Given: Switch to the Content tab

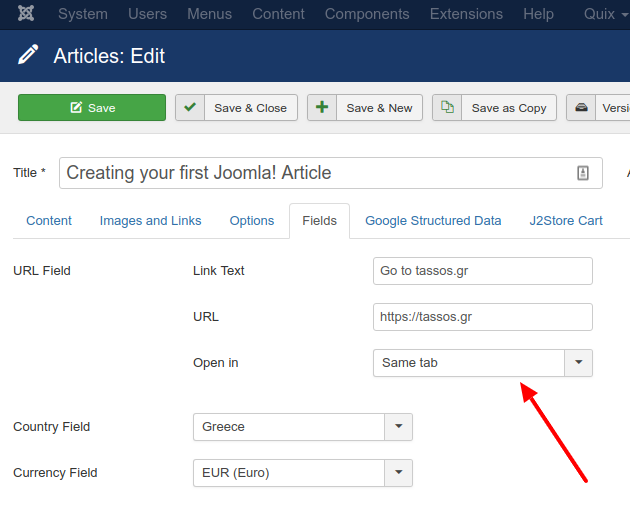Looking at the screenshot, I should [49, 221].
